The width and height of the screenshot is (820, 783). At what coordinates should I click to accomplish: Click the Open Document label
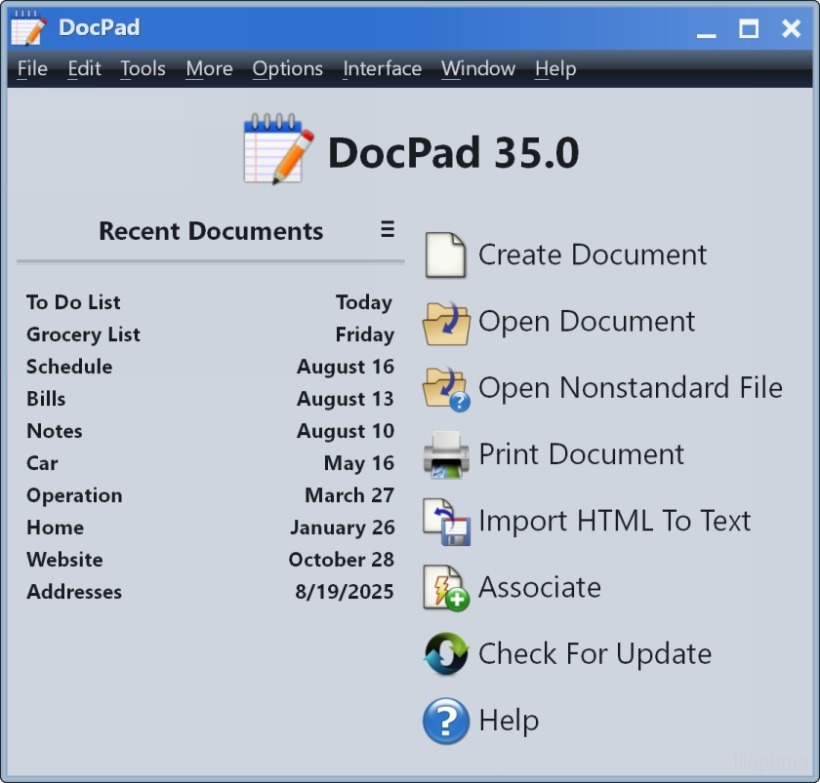pyautogui.click(x=586, y=321)
